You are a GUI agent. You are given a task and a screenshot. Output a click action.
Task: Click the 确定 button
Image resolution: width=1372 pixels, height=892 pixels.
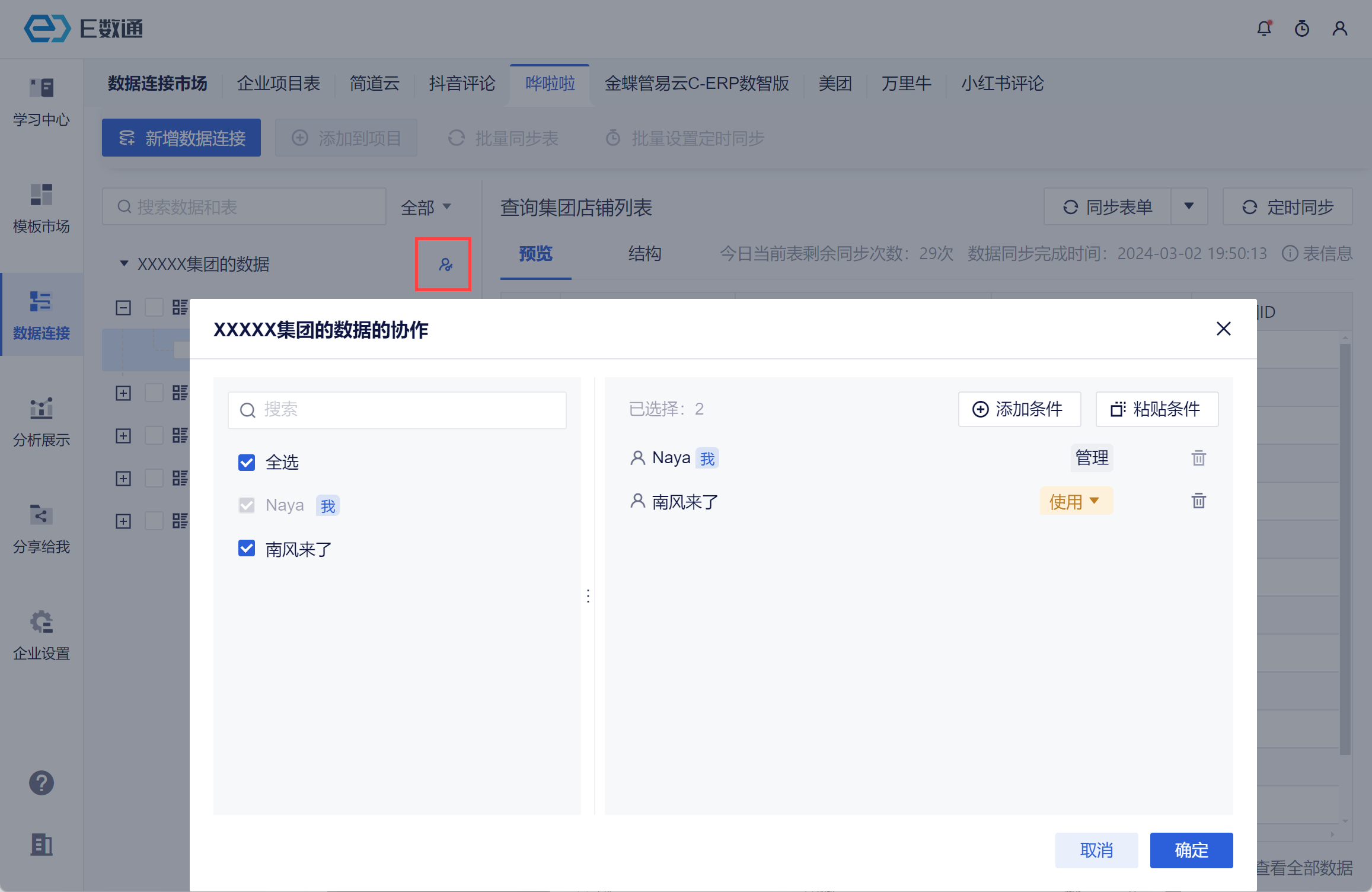[1191, 850]
